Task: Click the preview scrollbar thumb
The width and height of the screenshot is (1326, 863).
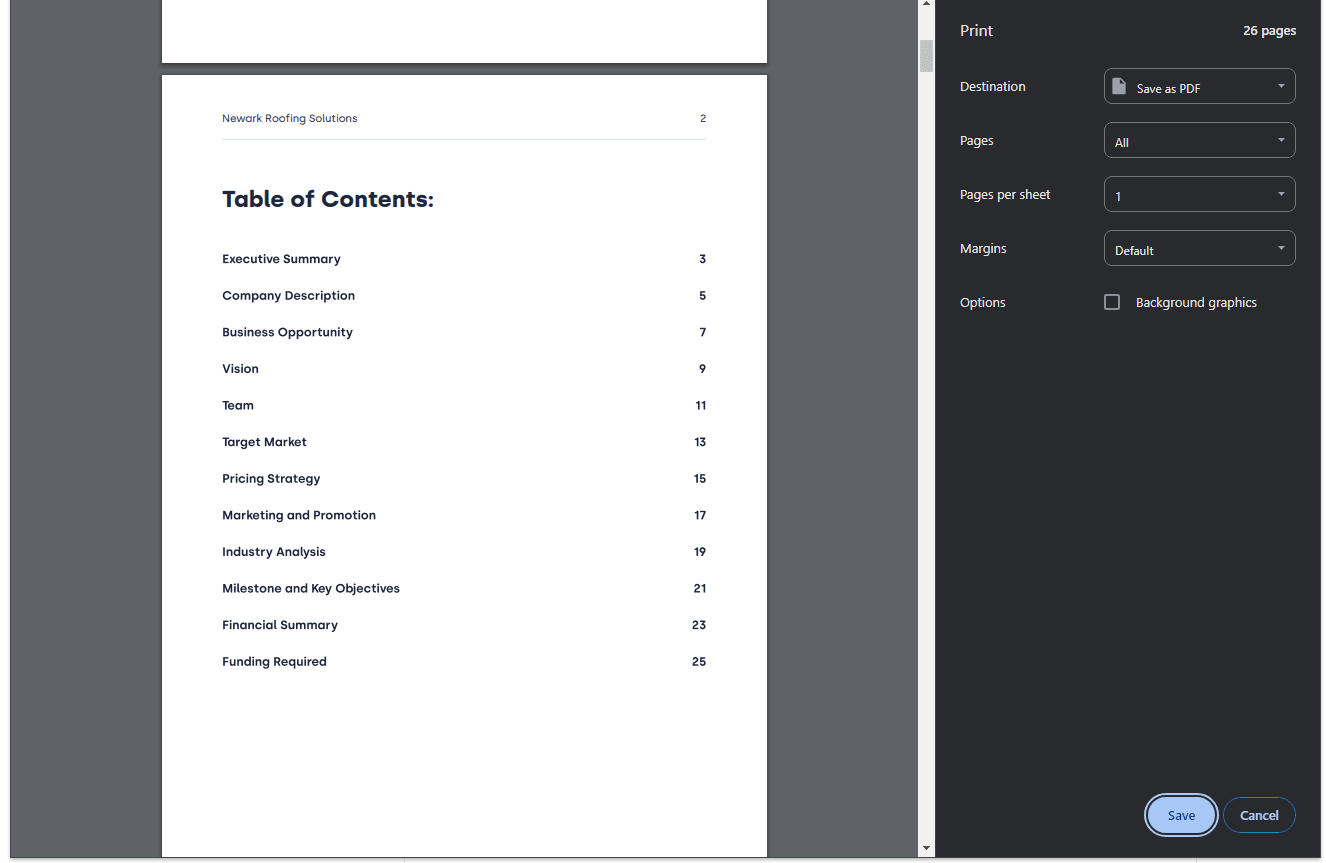Action: coord(926,56)
